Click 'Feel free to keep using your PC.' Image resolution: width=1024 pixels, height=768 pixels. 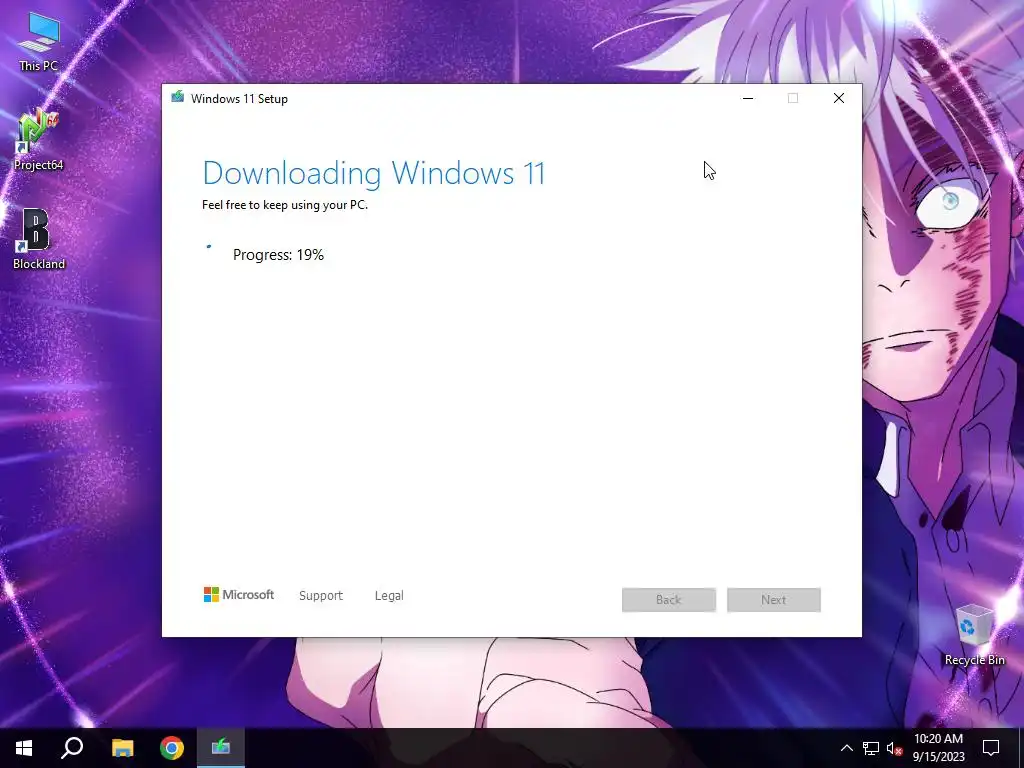(285, 205)
